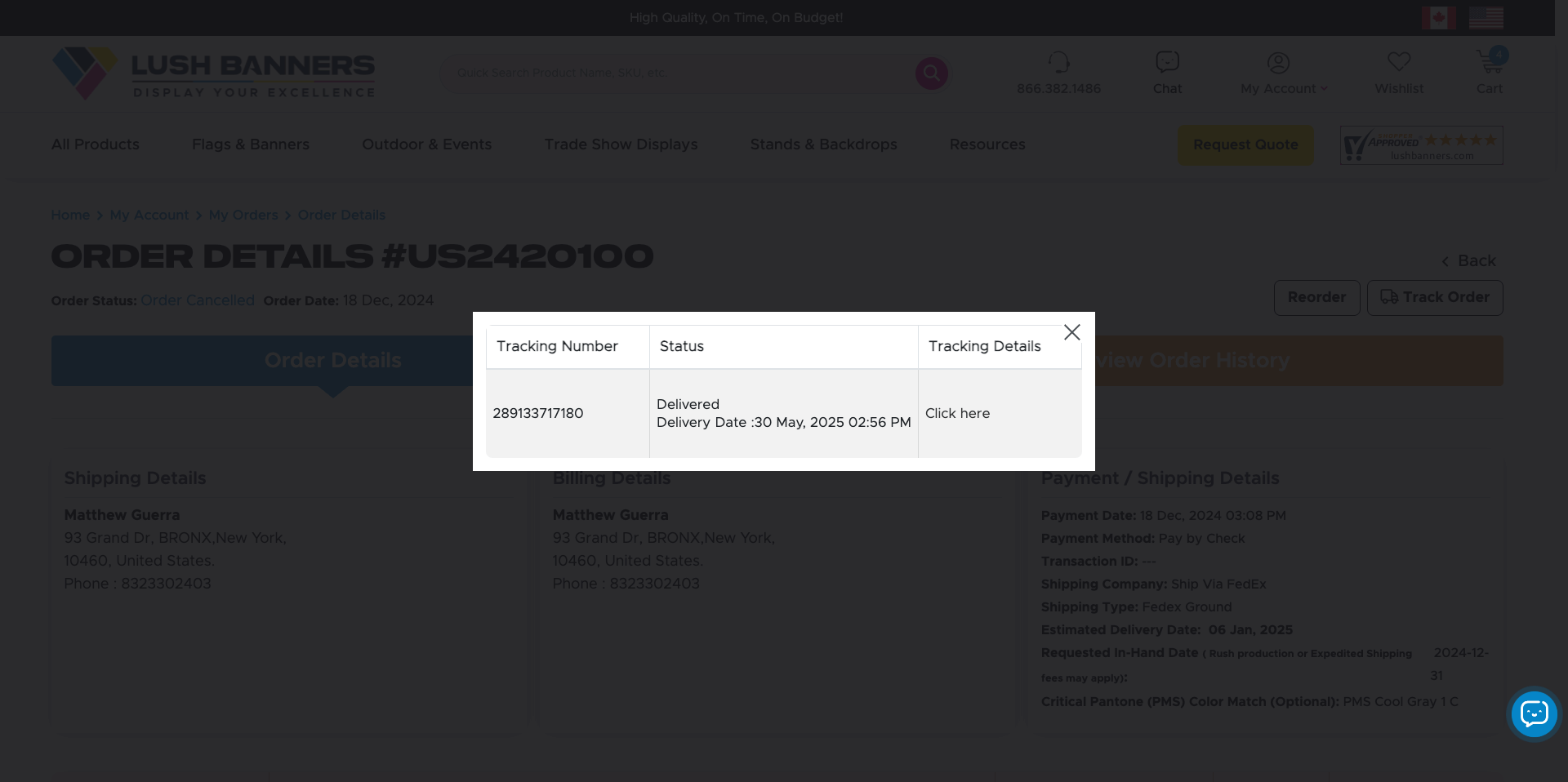The width and height of the screenshot is (1568, 782).
Task: Open the All Products menu
Action: [x=96, y=144]
